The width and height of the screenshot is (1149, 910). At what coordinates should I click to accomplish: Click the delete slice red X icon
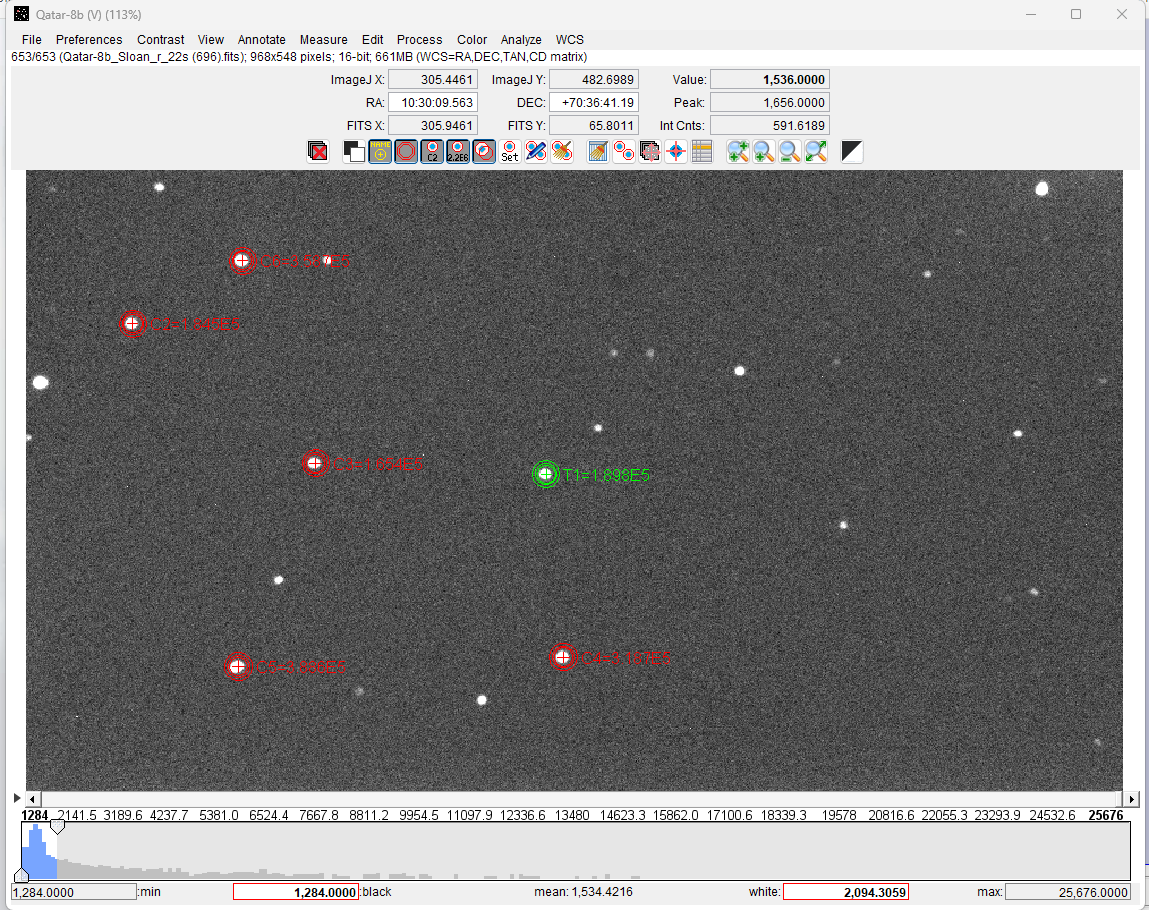point(317,152)
